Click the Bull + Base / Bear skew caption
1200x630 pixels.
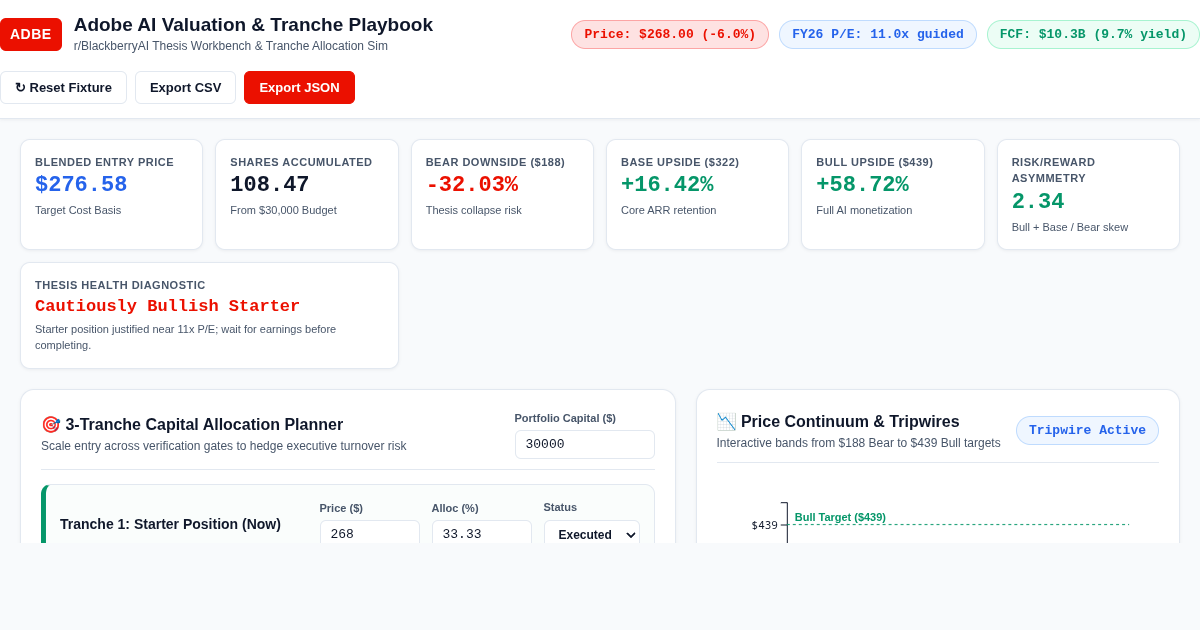click(x=1070, y=227)
